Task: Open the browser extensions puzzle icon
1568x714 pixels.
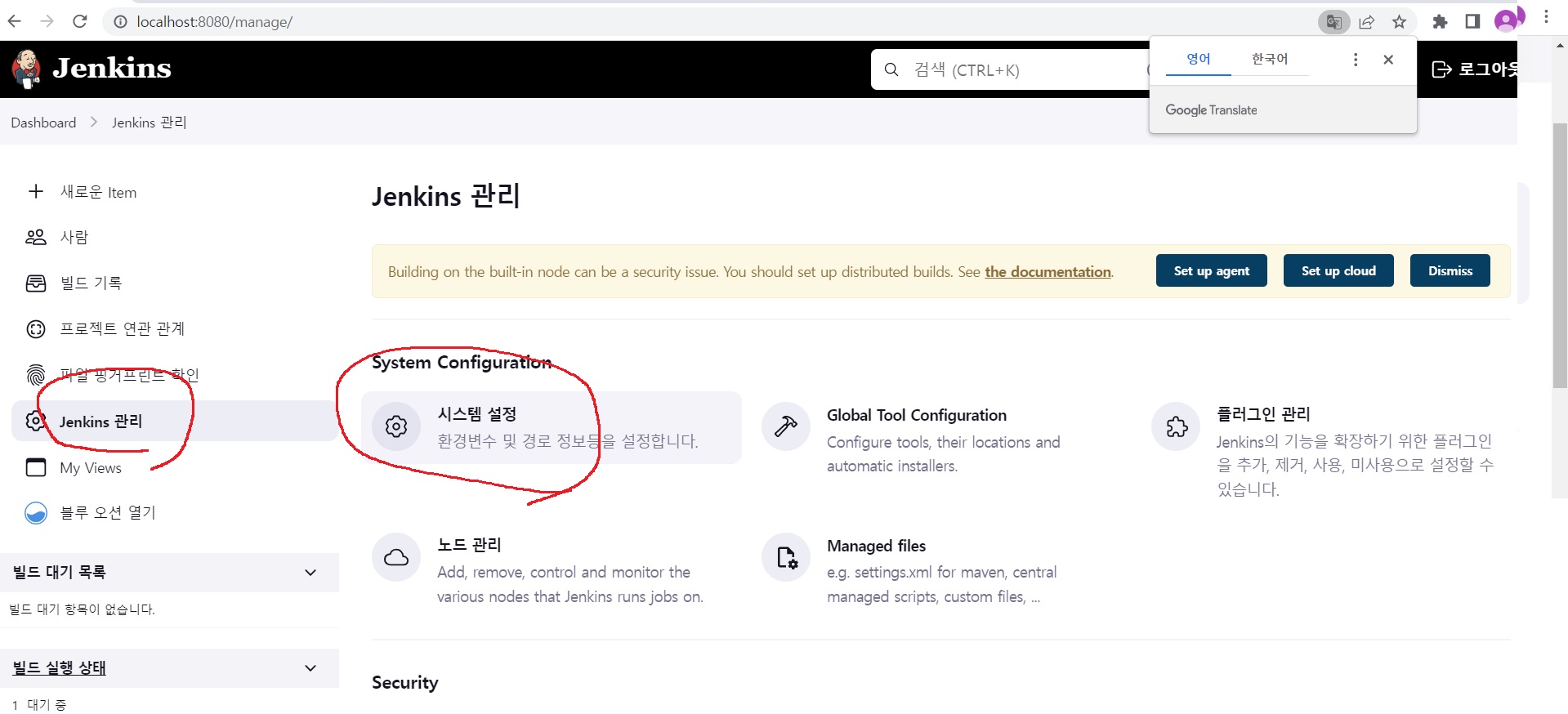Action: [x=1440, y=21]
